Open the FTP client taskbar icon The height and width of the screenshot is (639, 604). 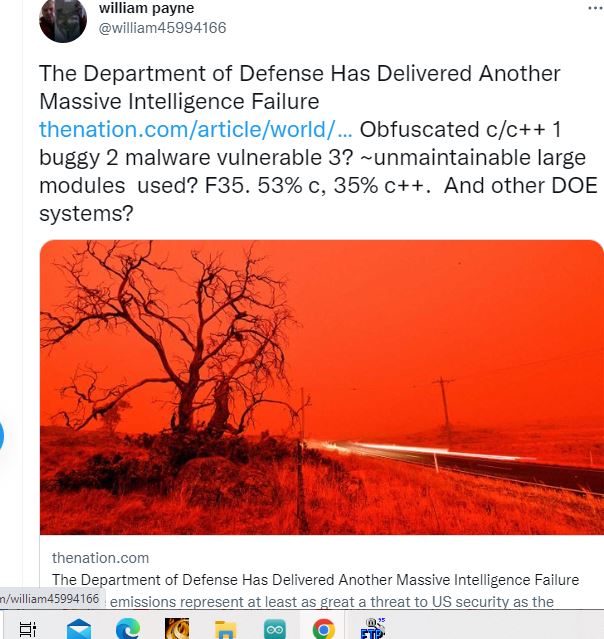tap(373, 629)
